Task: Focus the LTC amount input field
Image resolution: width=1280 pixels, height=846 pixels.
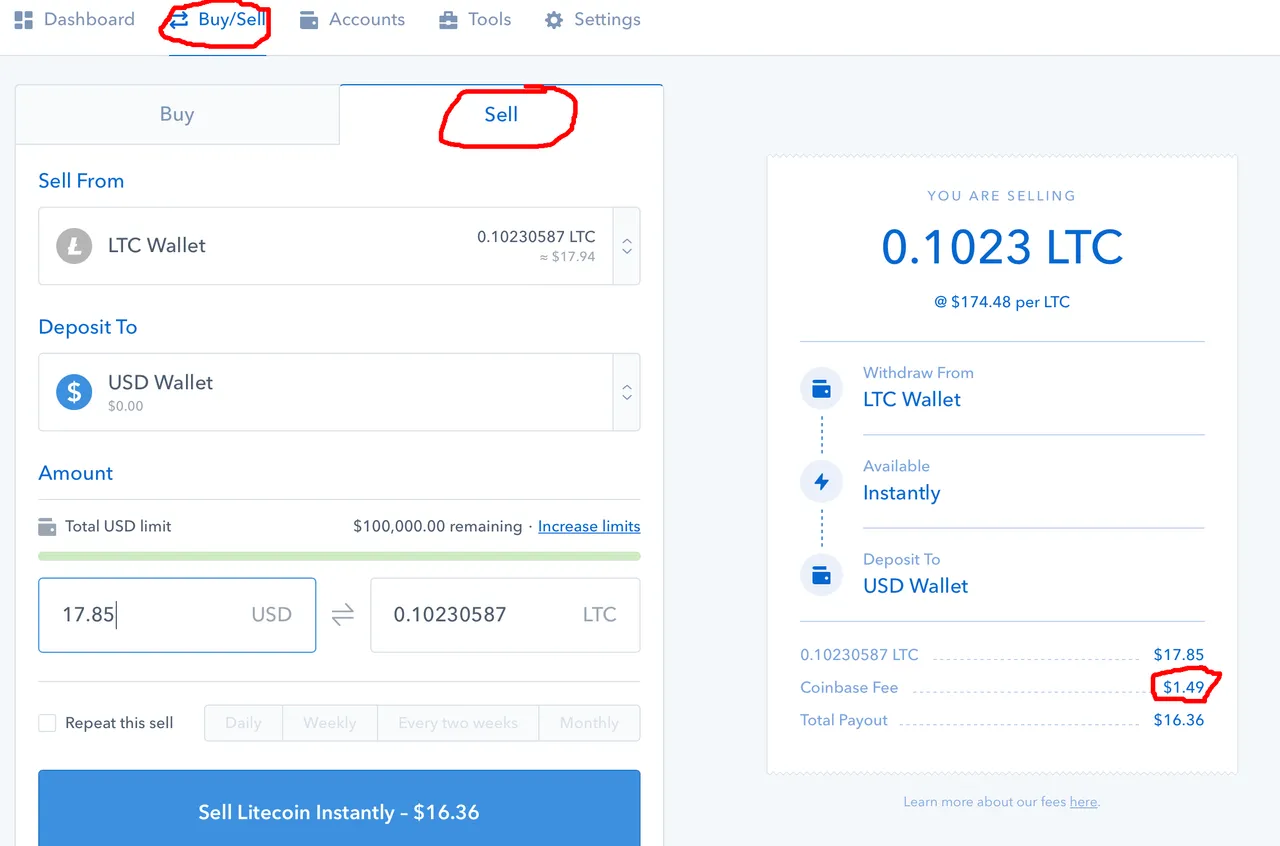Action: (x=505, y=615)
